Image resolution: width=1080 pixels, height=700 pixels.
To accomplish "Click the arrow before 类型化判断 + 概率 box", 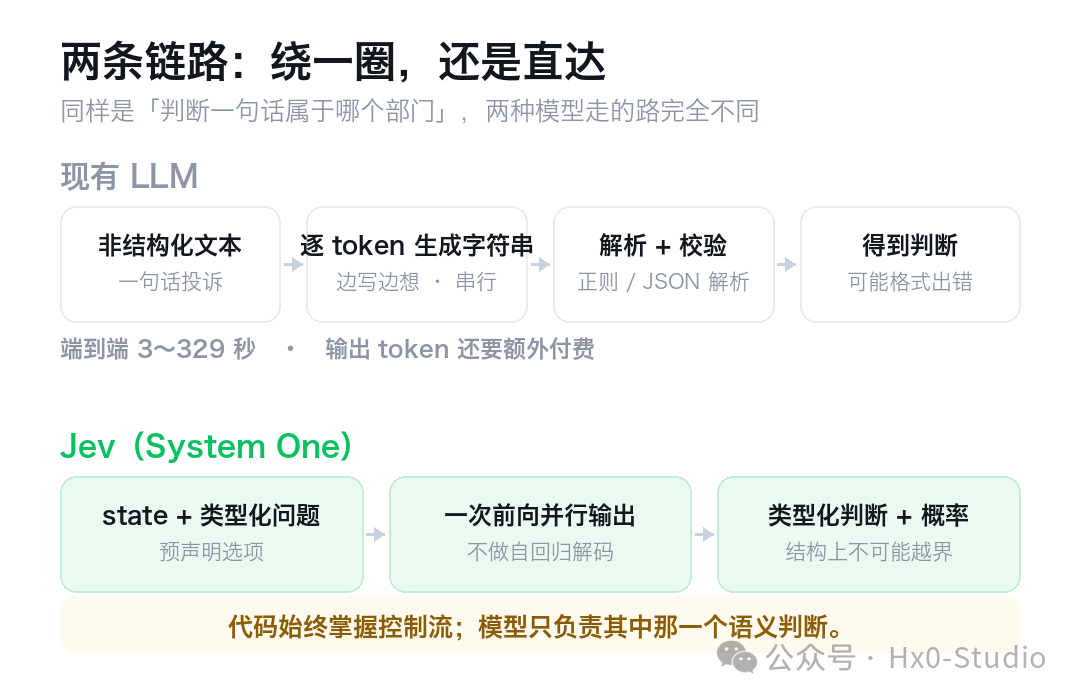I will coord(704,535).
